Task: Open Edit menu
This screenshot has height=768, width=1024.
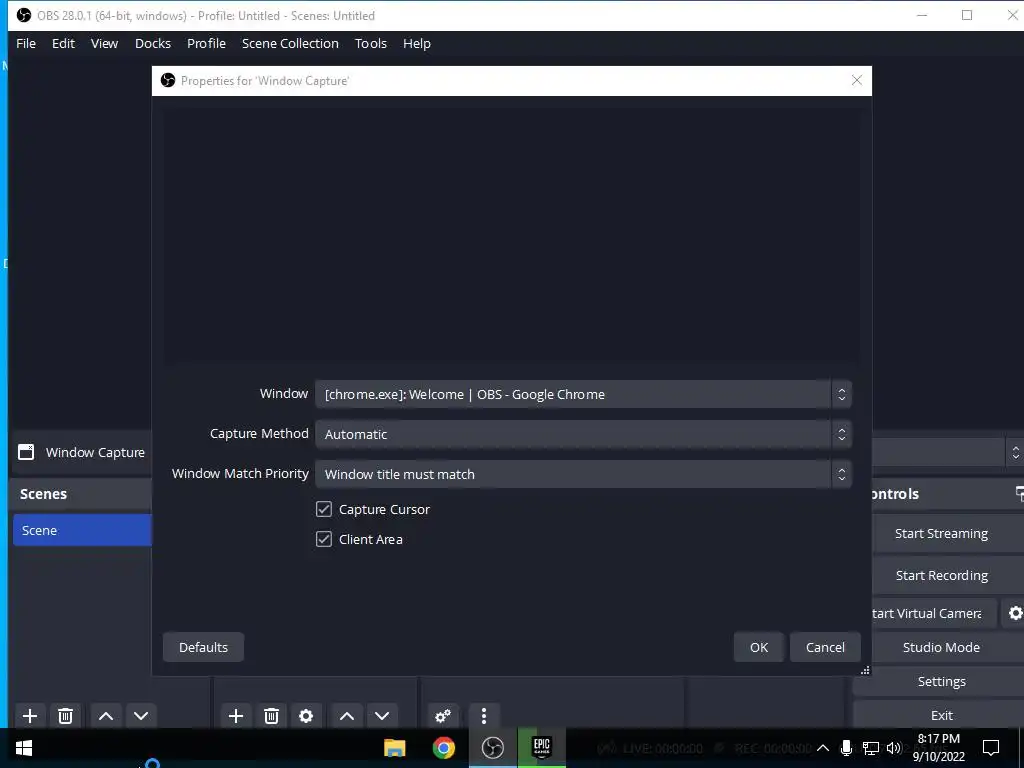Action: coord(63,43)
